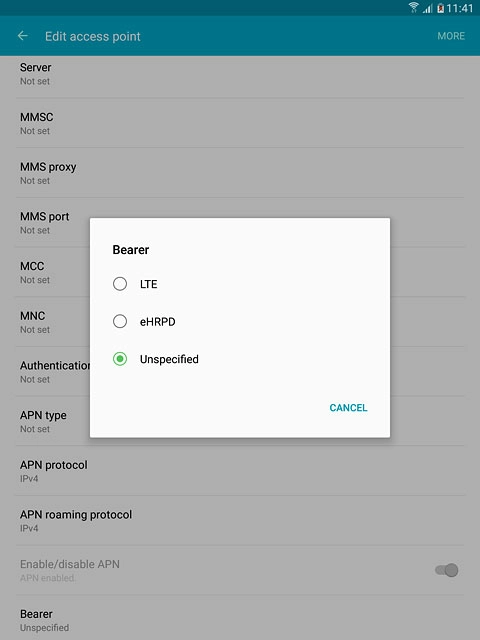Image resolution: width=480 pixels, height=640 pixels.
Task: Cancel the Bearer dialog
Action: (x=348, y=408)
